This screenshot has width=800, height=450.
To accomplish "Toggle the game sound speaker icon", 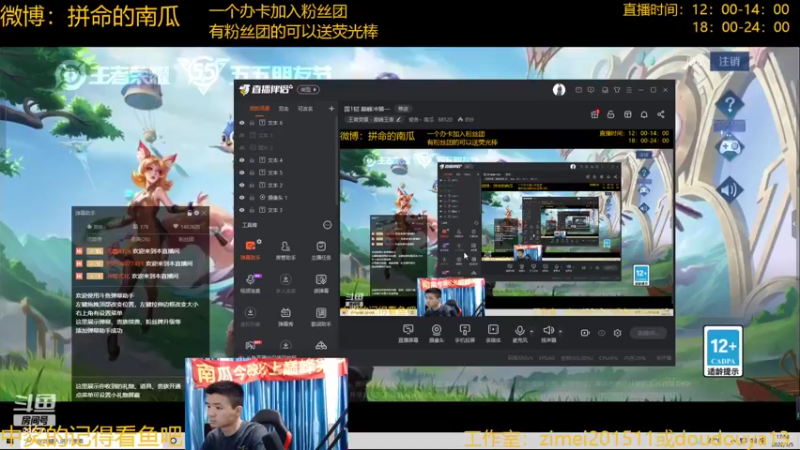I will click(730, 190).
